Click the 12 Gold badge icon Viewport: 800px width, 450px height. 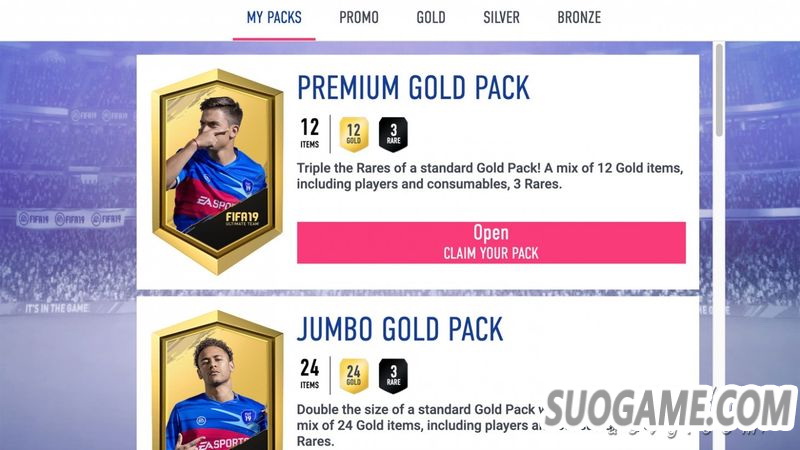[354, 135]
